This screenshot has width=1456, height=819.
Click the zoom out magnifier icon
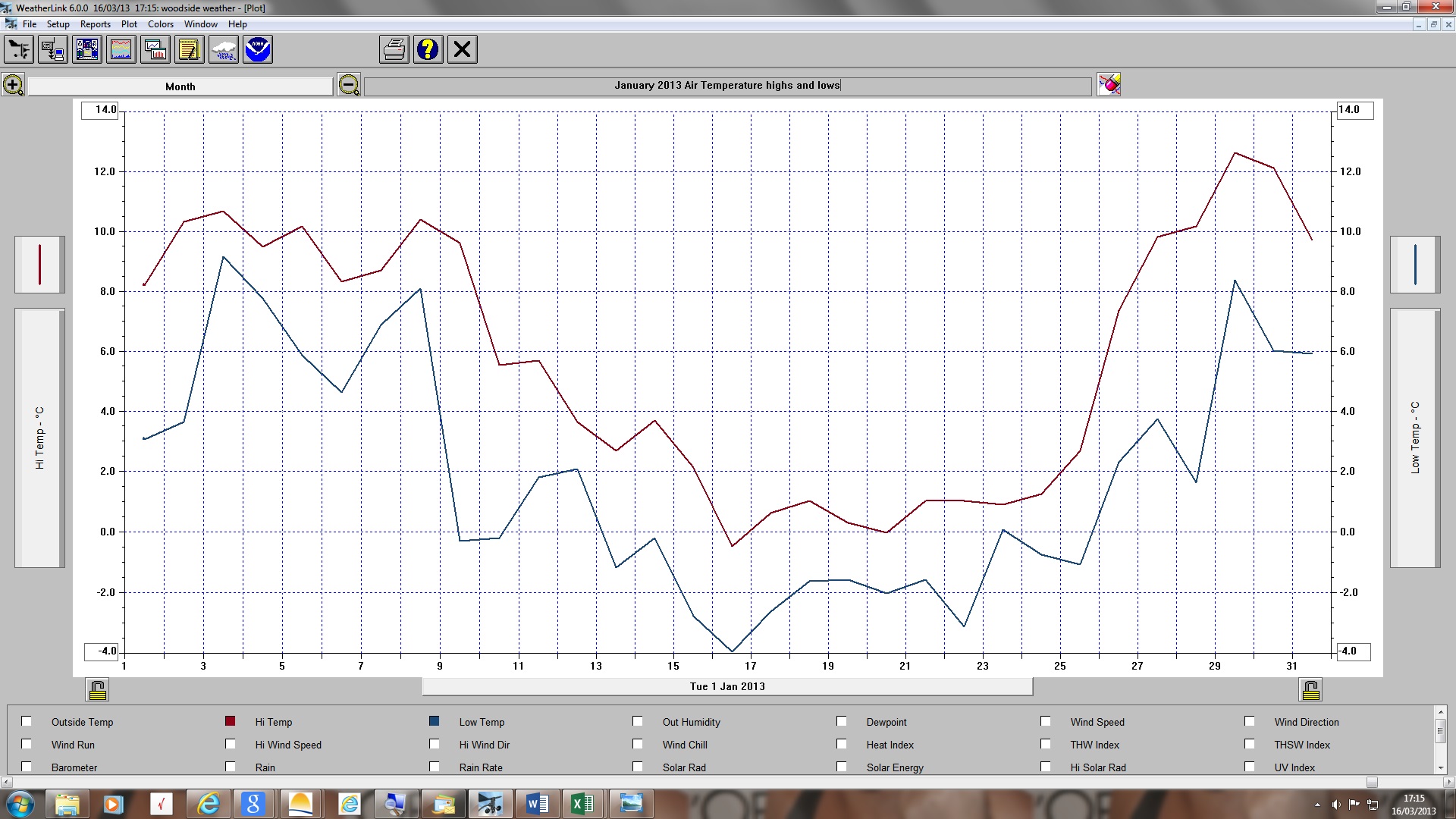pyautogui.click(x=349, y=85)
